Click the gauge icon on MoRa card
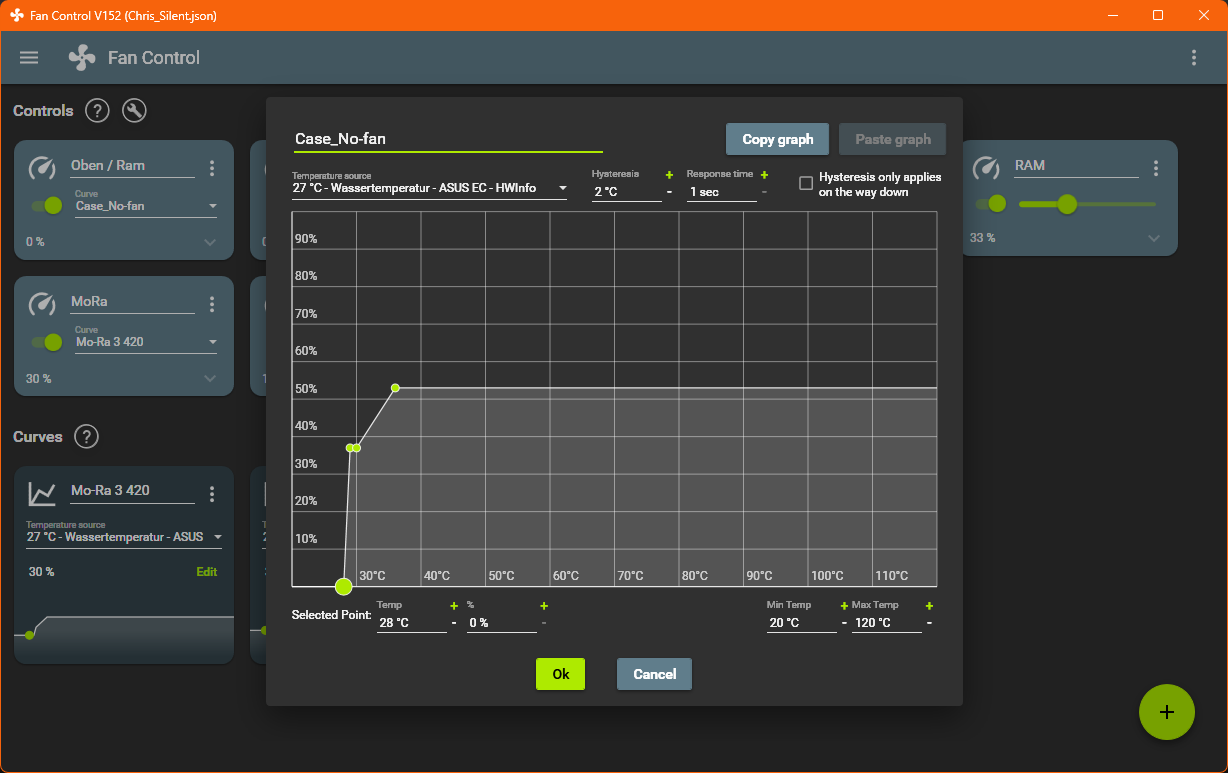 pyautogui.click(x=42, y=304)
